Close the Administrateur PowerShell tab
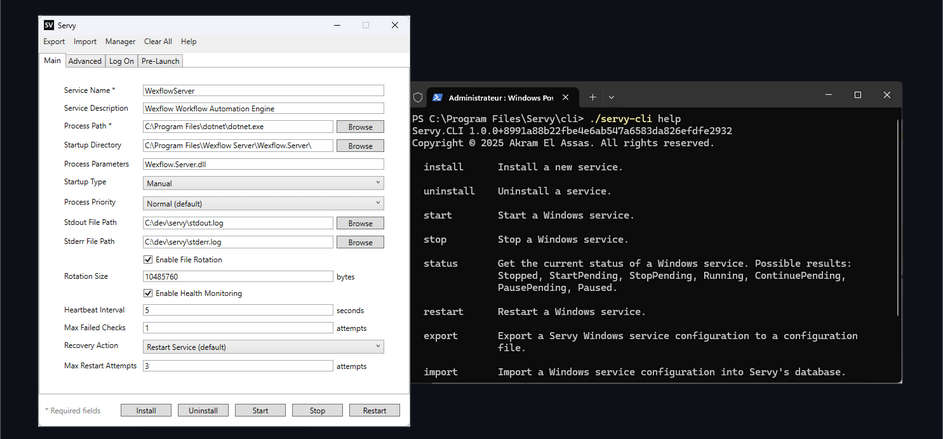Viewport: 943px width, 439px height. click(x=565, y=97)
